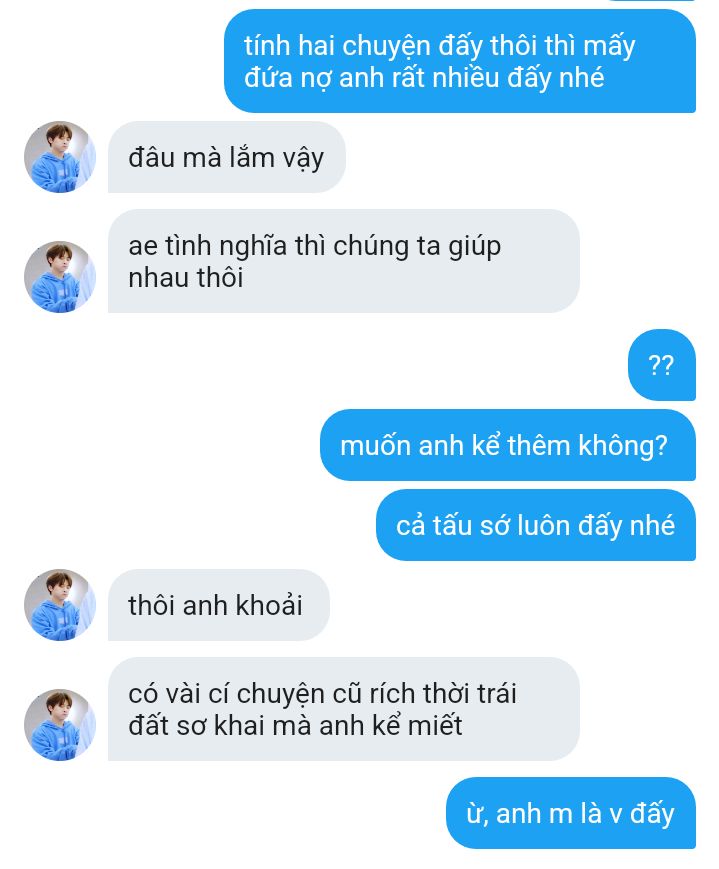This screenshot has width=719, height=869.
Task: Tap the 'ae tình nghĩa thì chúng ta' bubble
Action: (344, 261)
